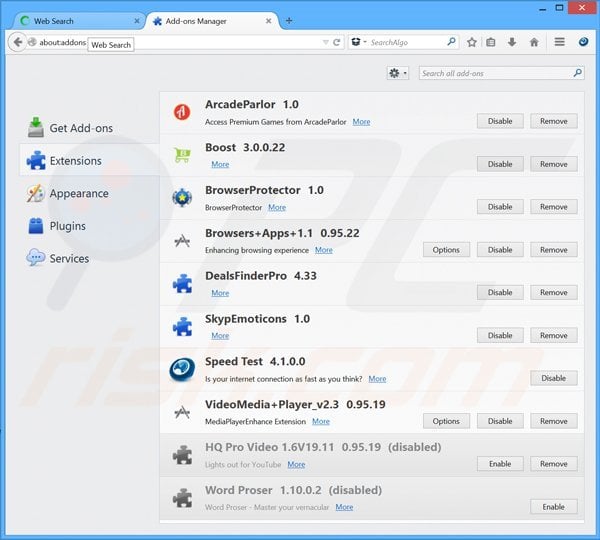Disable the SkypEmoticons extension
This screenshot has width=600, height=540.
500,335
